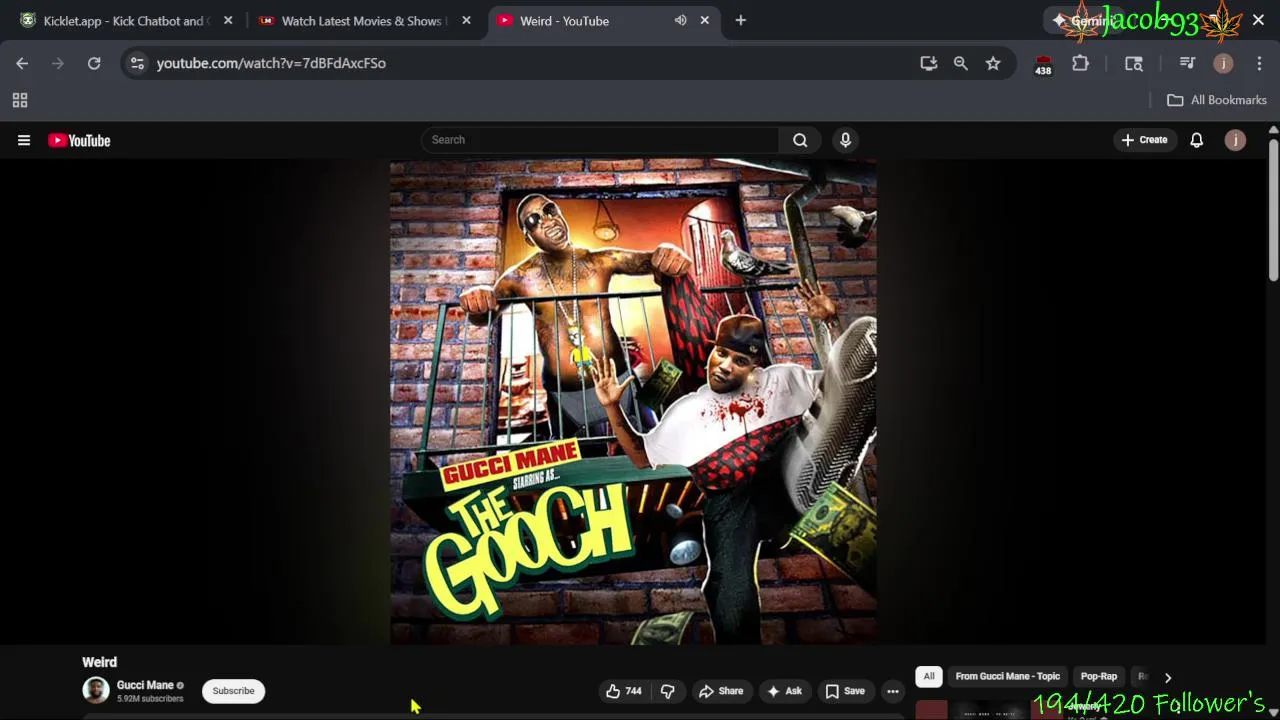Open the apps grid icon in bookmarks bar
The height and width of the screenshot is (720, 1280).
20,100
